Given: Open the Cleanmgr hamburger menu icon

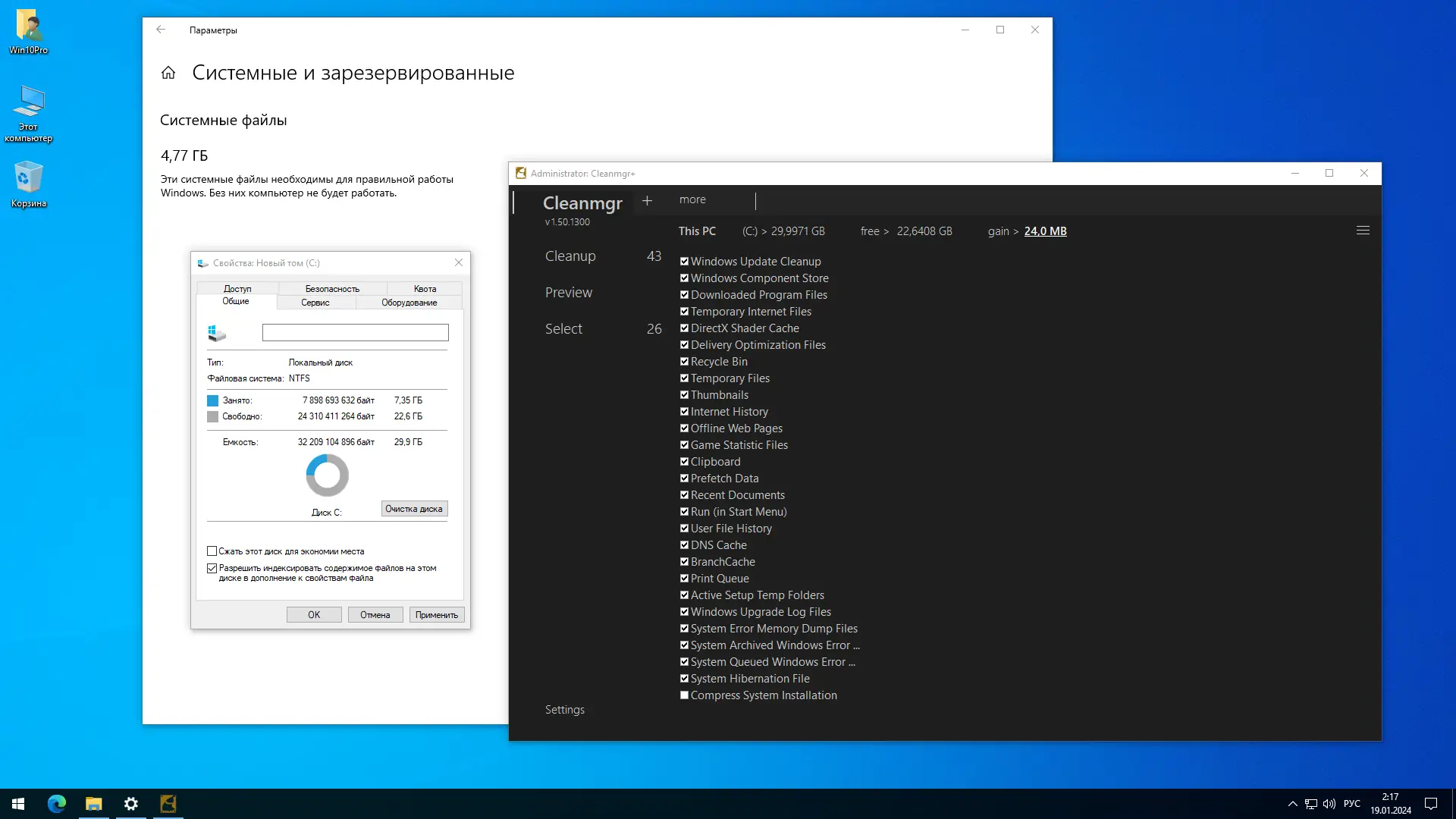Looking at the screenshot, I should pos(1363,231).
